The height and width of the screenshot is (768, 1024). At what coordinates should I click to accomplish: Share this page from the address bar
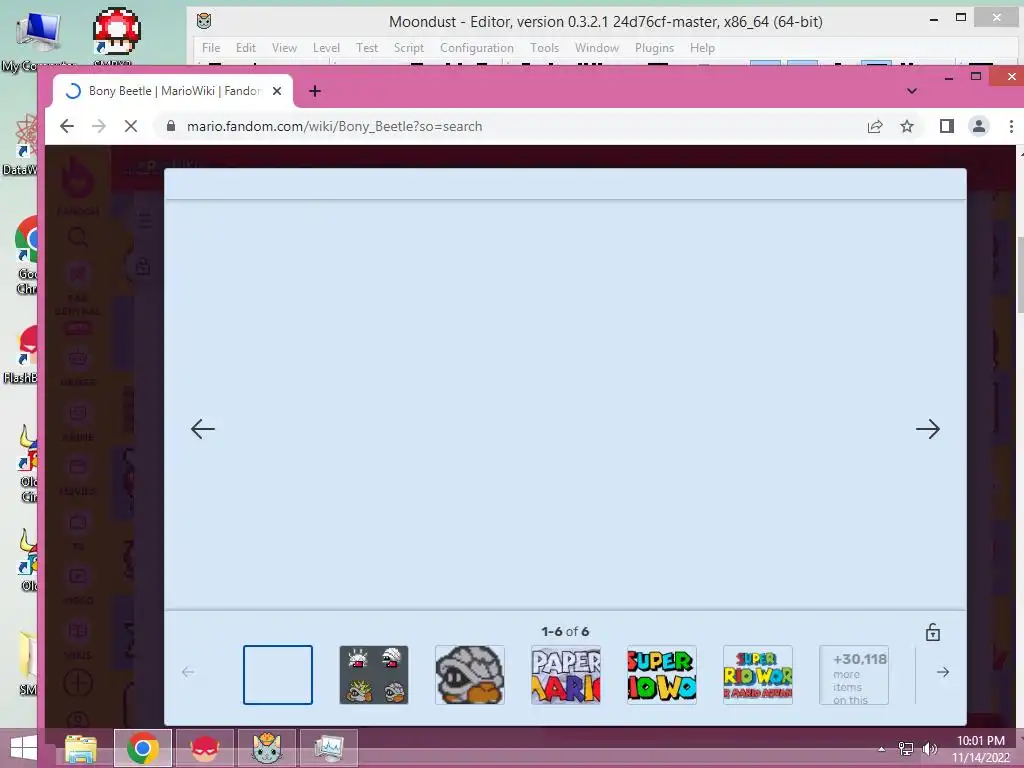point(875,126)
